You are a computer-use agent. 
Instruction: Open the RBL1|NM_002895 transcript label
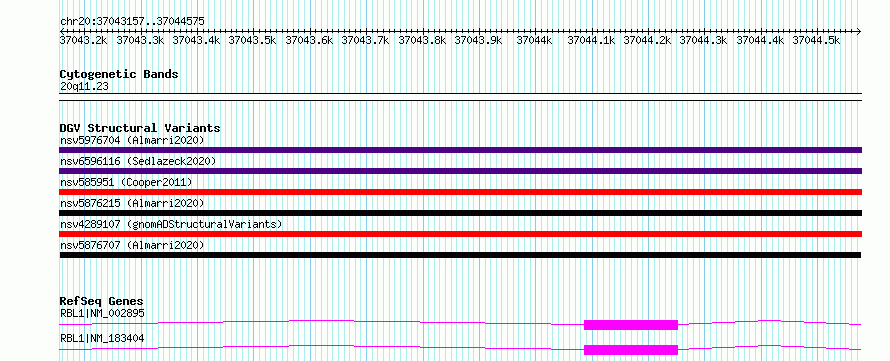pos(102,313)
